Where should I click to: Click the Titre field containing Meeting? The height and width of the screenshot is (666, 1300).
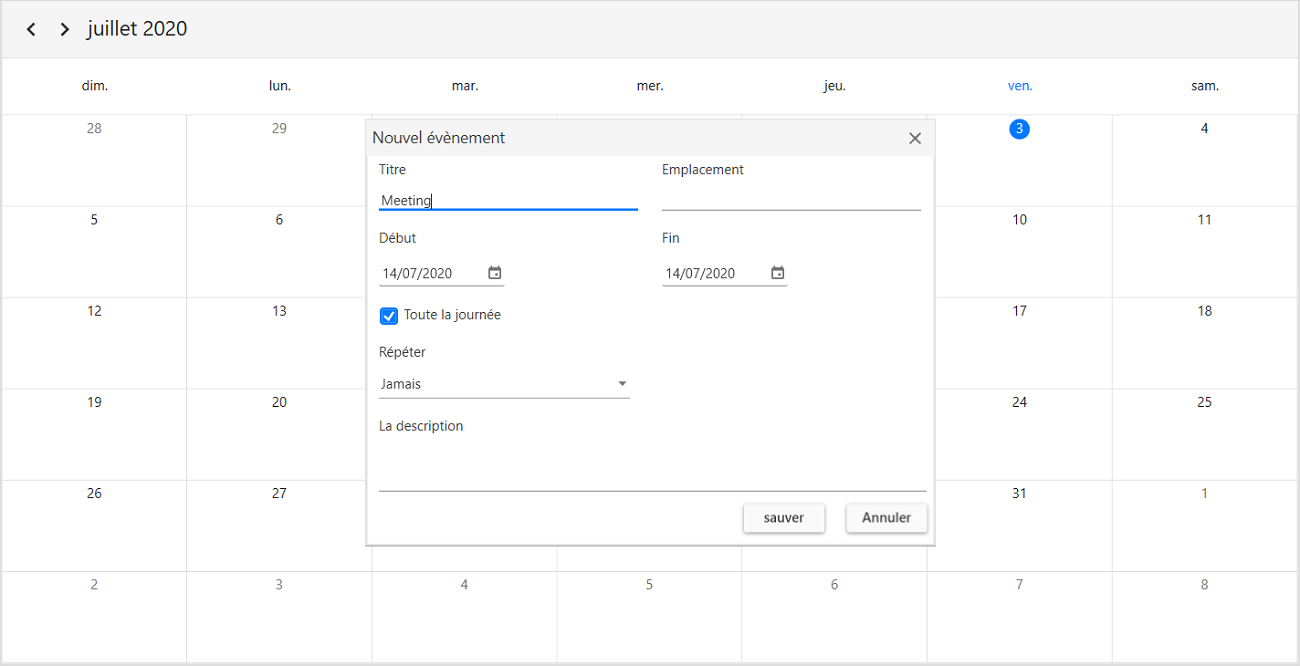click(508, 200)
